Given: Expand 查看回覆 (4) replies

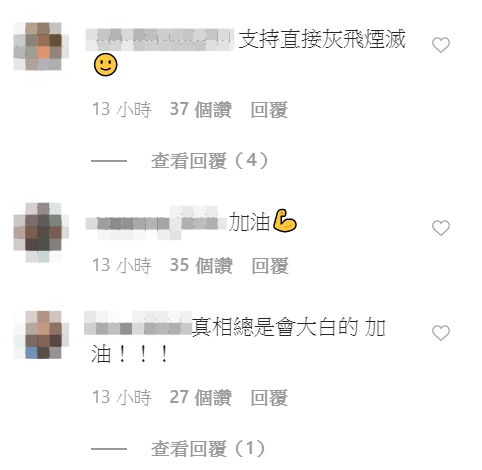Looking at the screenshot, I should 209,161.
